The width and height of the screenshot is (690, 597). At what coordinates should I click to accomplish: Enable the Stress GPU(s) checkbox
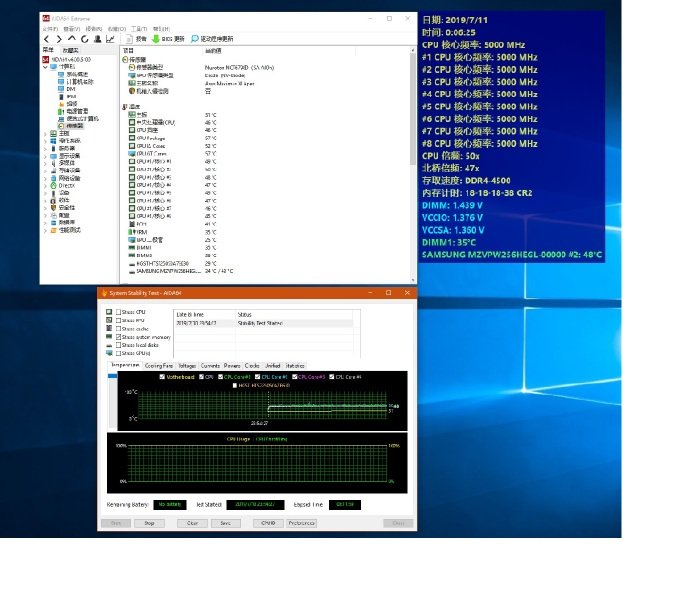[x=118, y=353]
